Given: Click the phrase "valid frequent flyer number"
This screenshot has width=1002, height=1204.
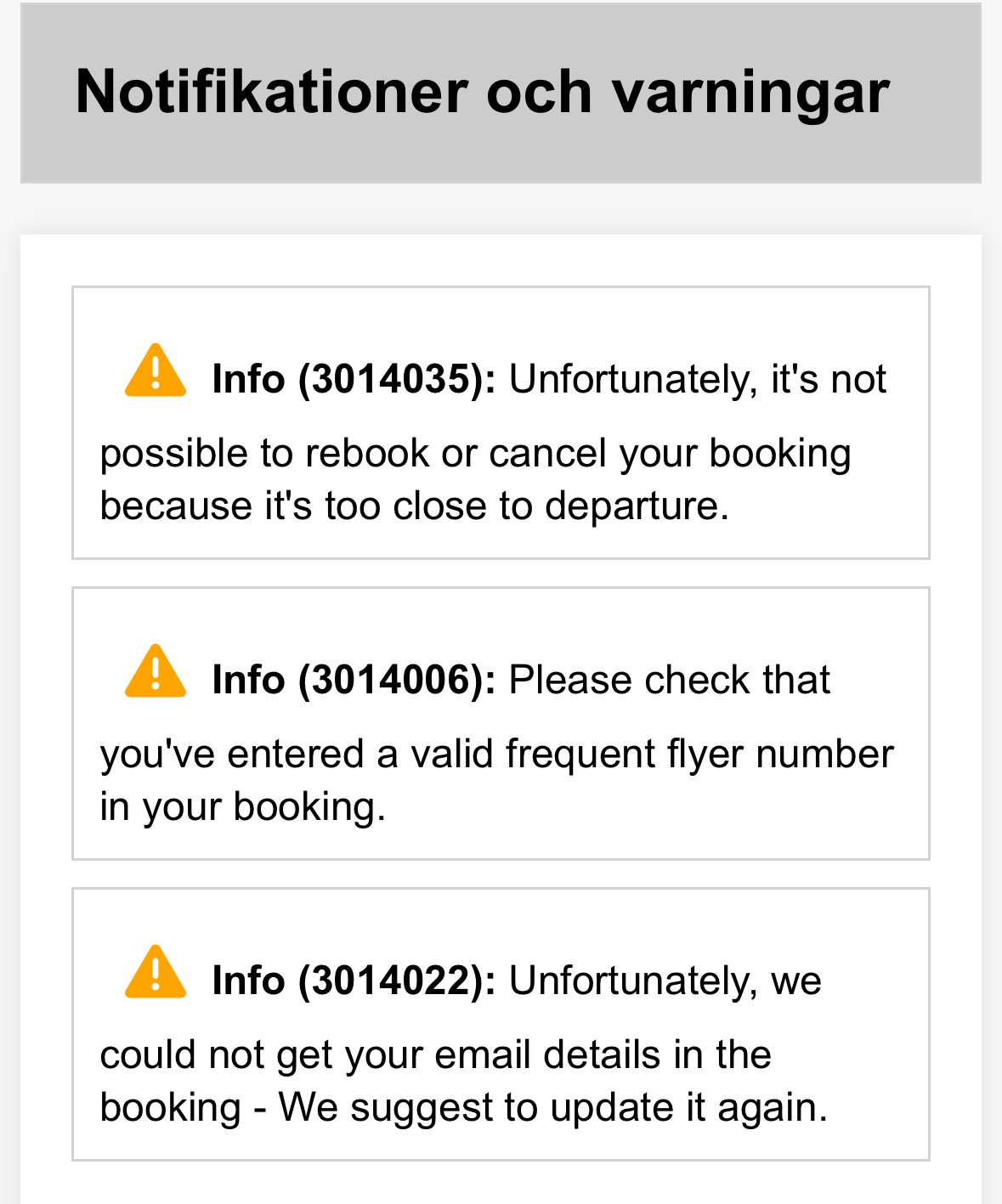Looking at the screenshot, I should pos(652,754).
